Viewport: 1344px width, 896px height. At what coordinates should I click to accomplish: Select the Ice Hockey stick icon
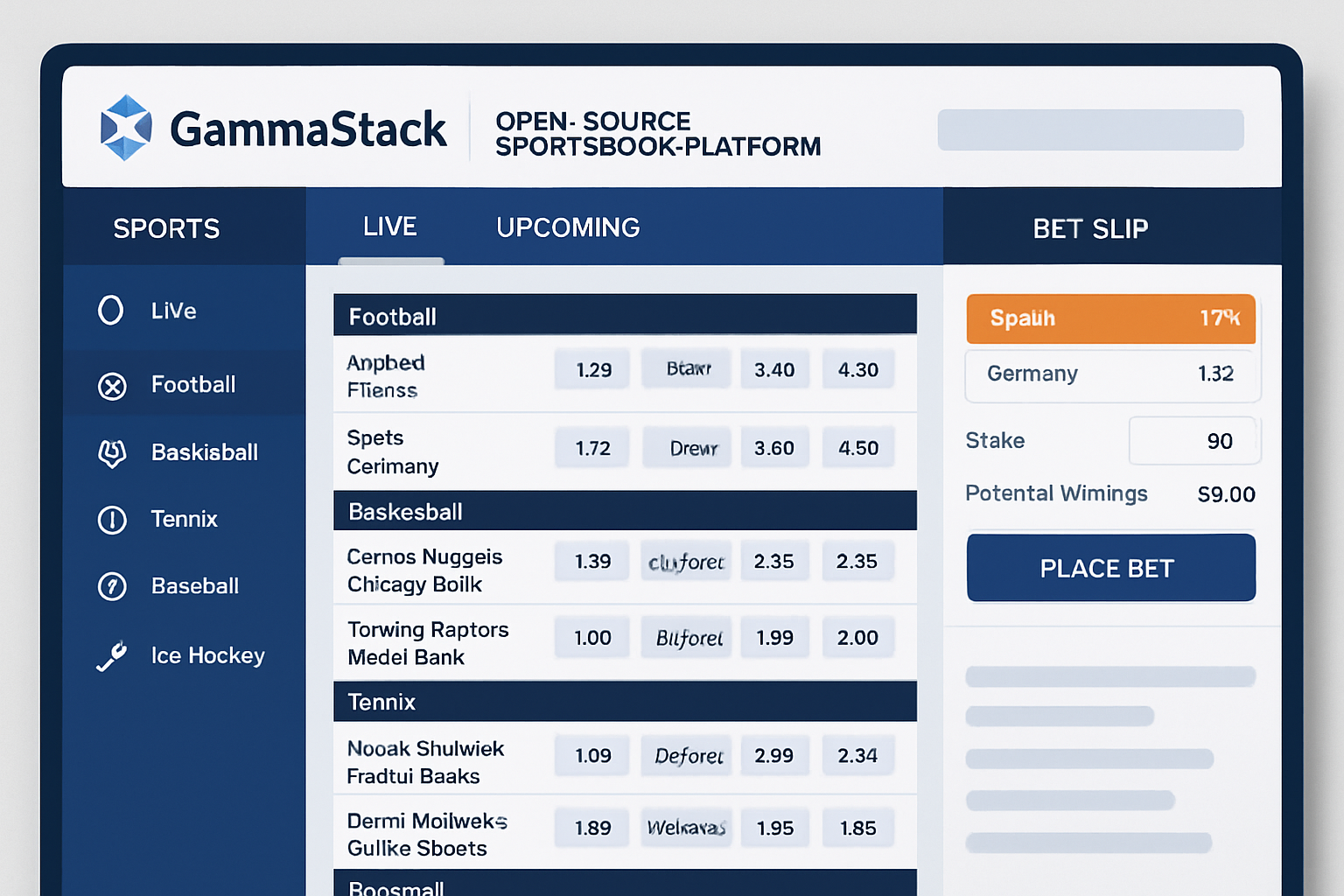[x=112, y=656]
